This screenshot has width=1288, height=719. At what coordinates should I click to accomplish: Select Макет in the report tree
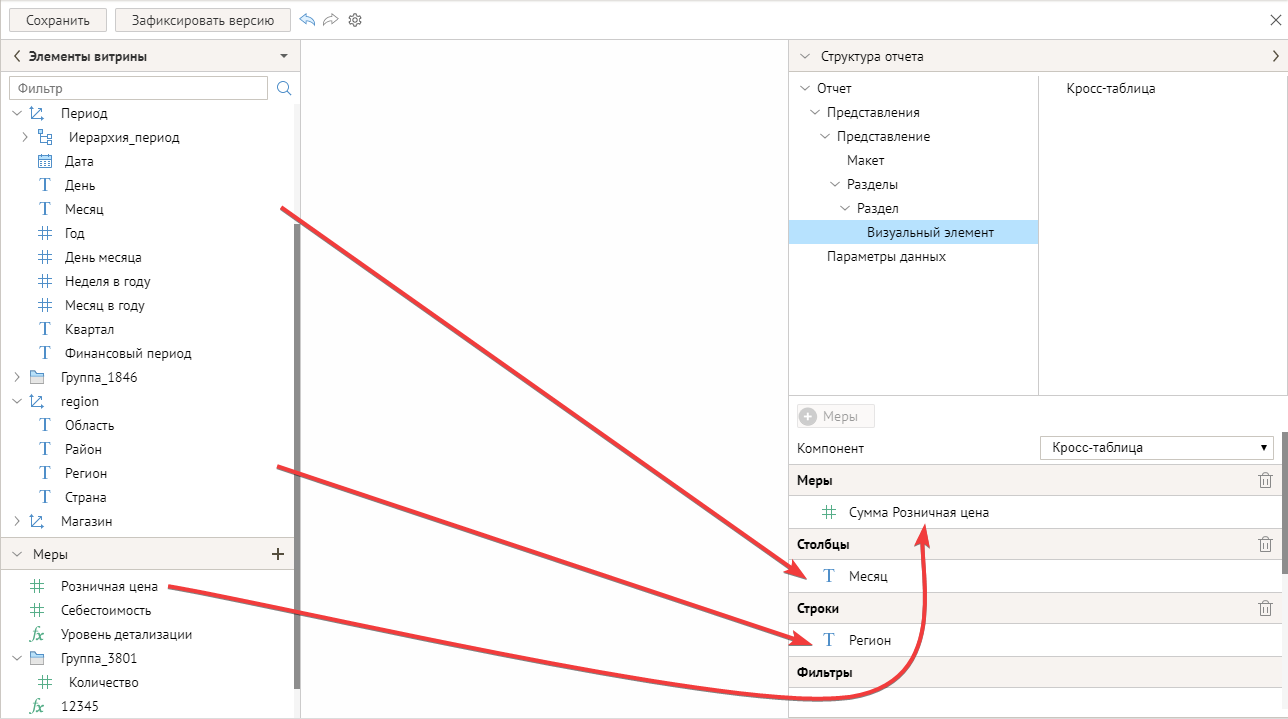coord(865,160)
